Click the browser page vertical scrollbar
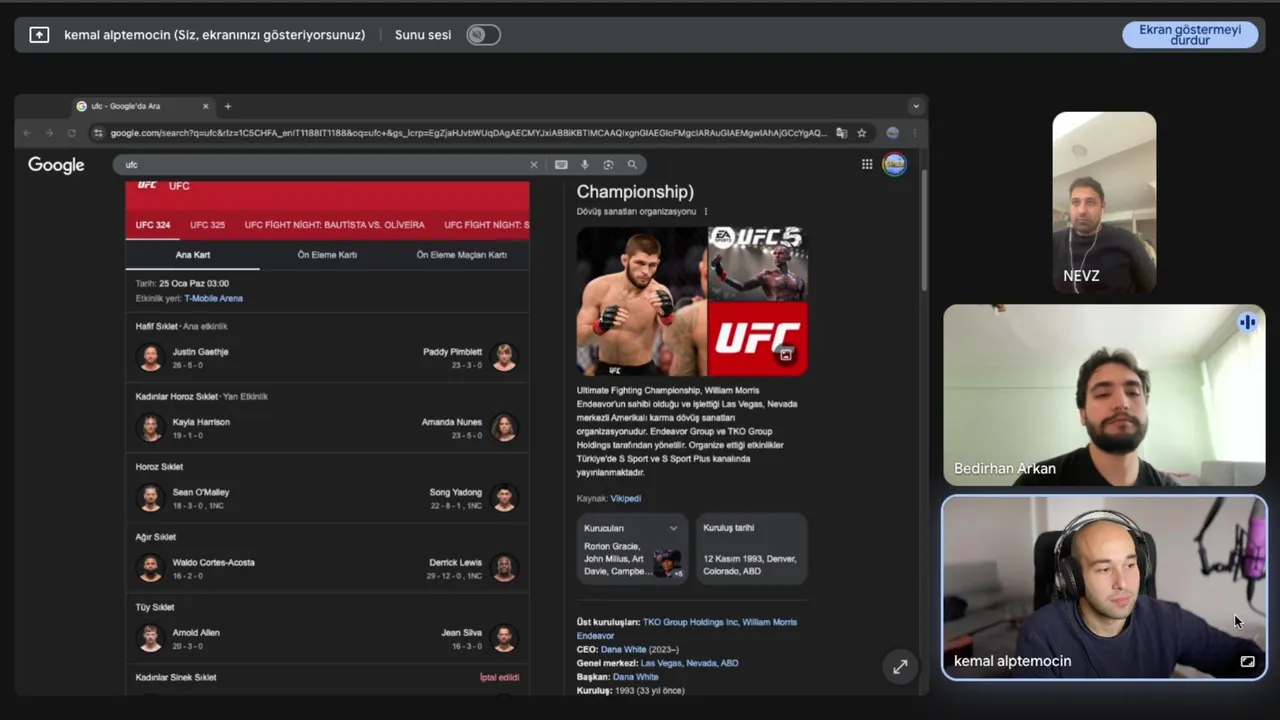Viewport: 1280px width, 720px height. tap(923, 231)
